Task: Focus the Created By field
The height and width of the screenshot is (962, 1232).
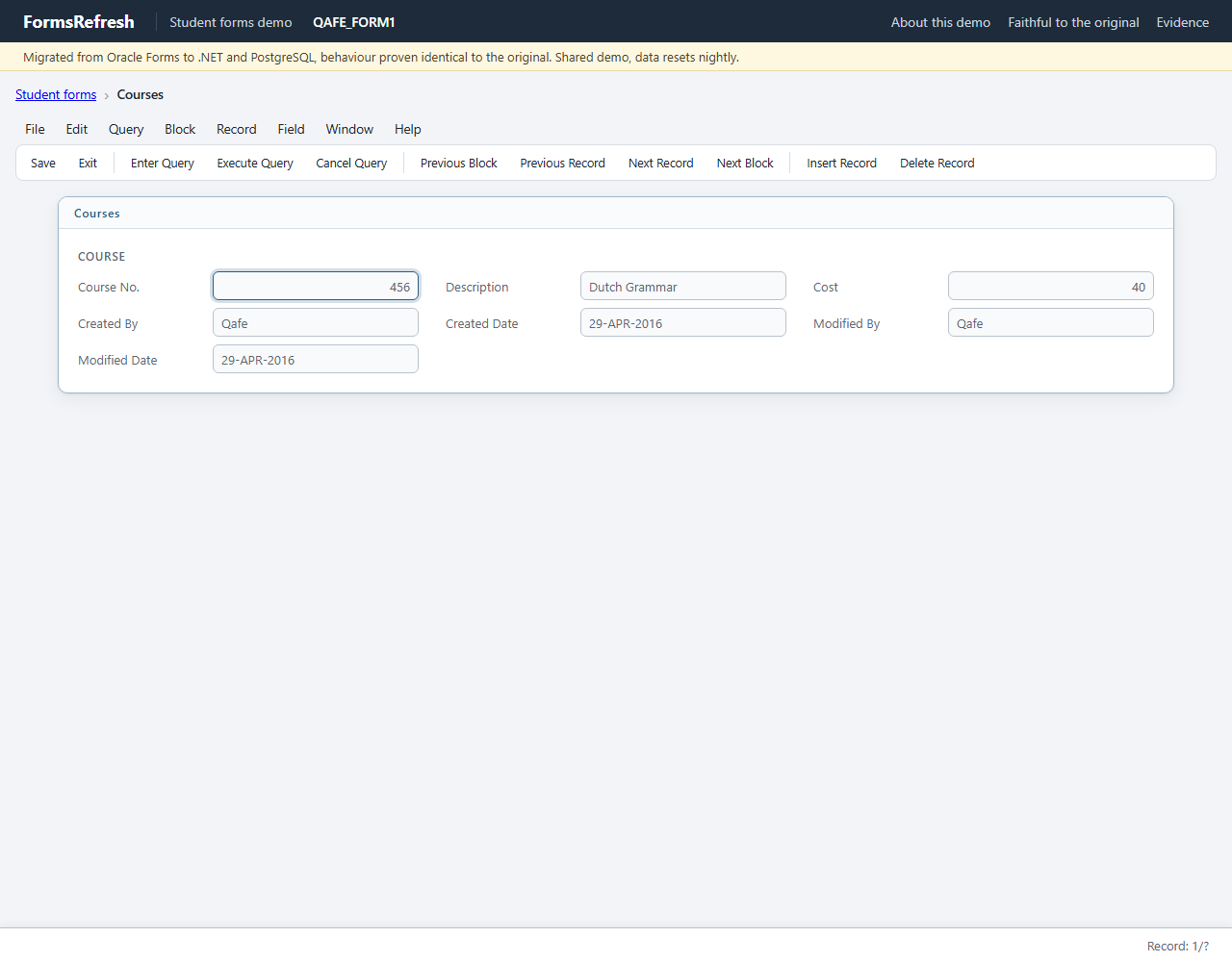Action: pyautogui.click(x=316, y=322)
